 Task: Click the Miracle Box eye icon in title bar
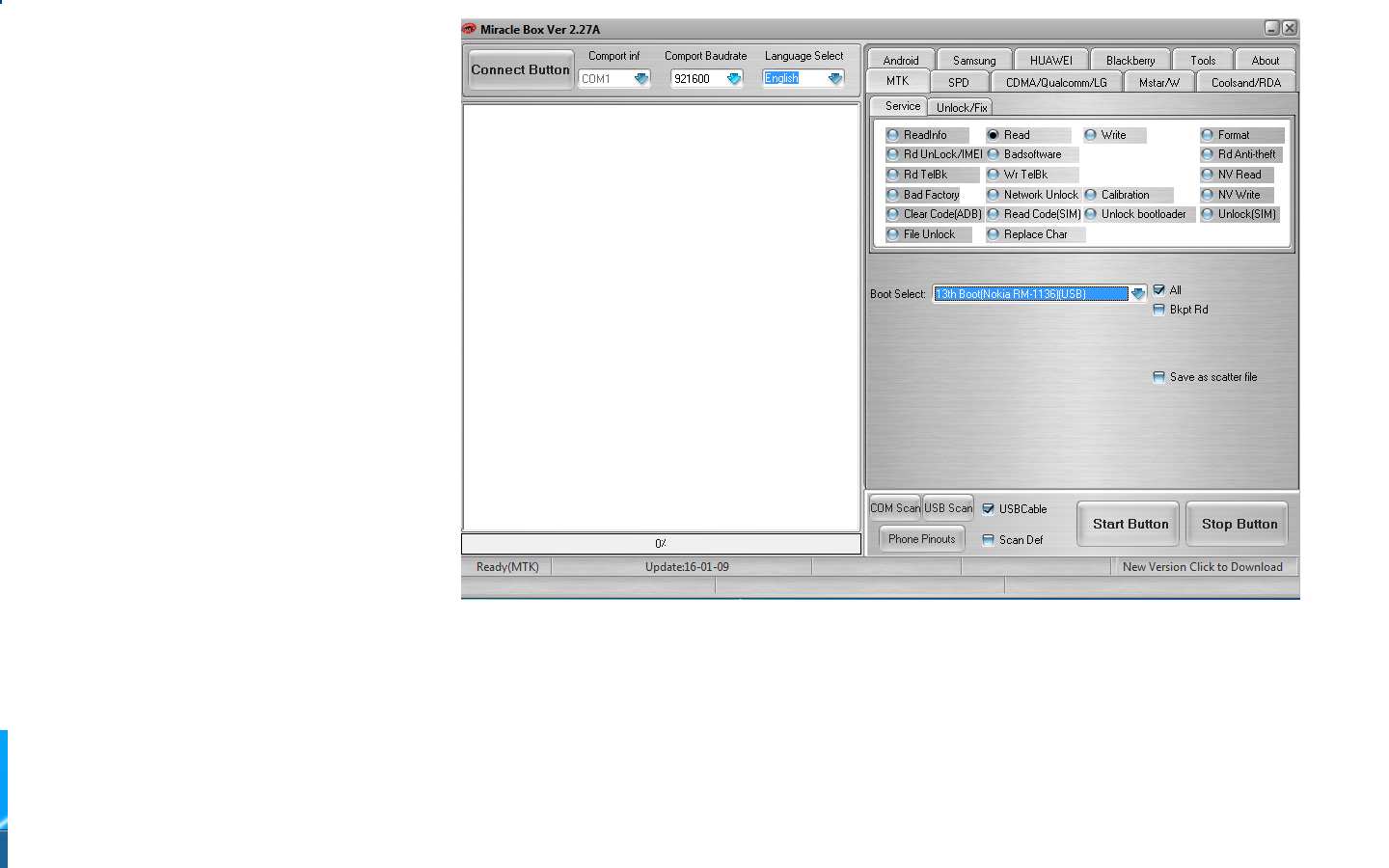click(469, 29)
